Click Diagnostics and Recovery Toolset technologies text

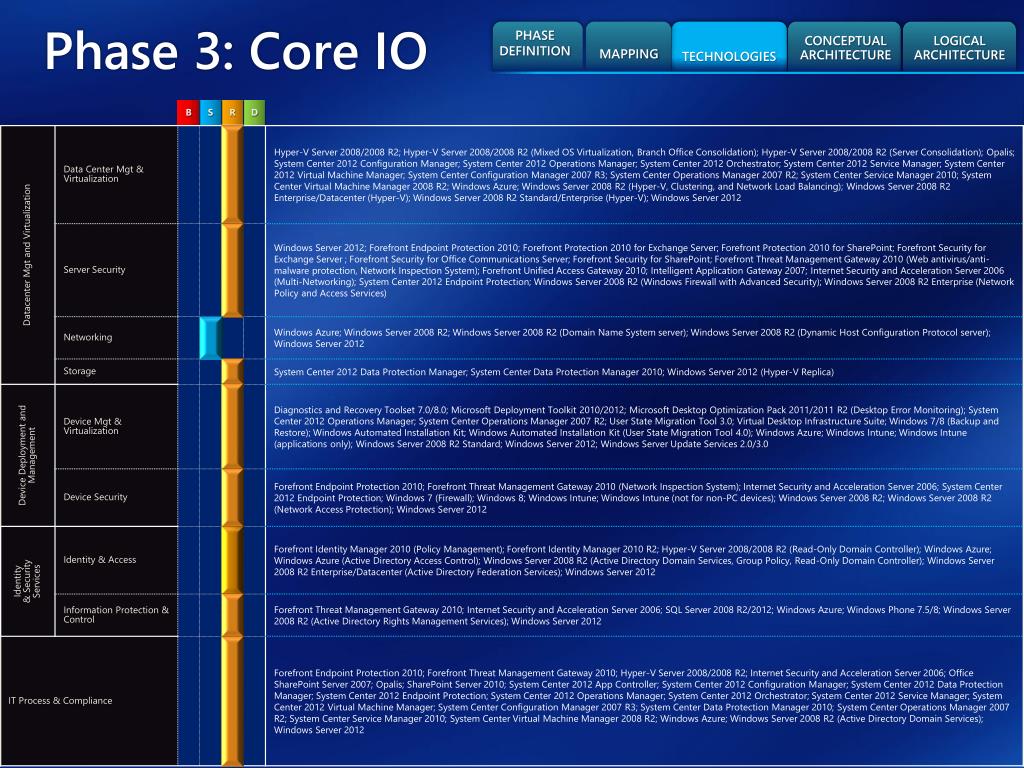636,427
